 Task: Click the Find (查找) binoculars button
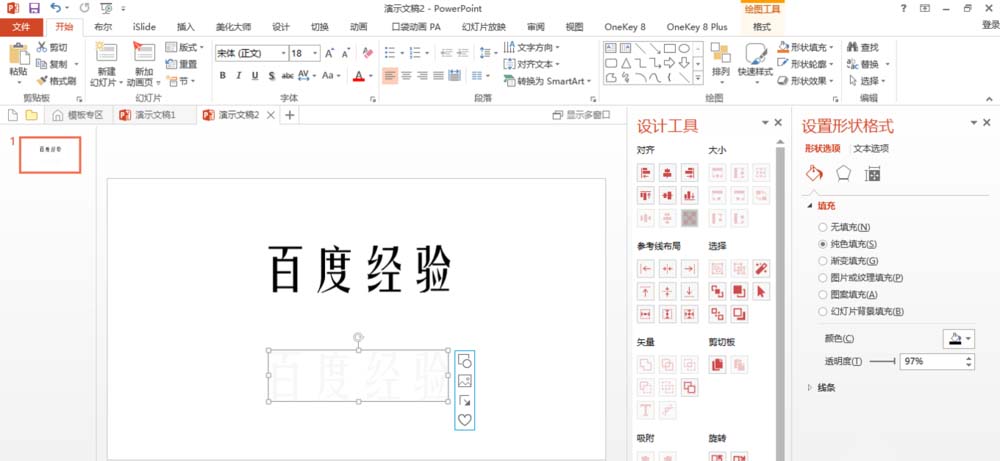[863, 47]
